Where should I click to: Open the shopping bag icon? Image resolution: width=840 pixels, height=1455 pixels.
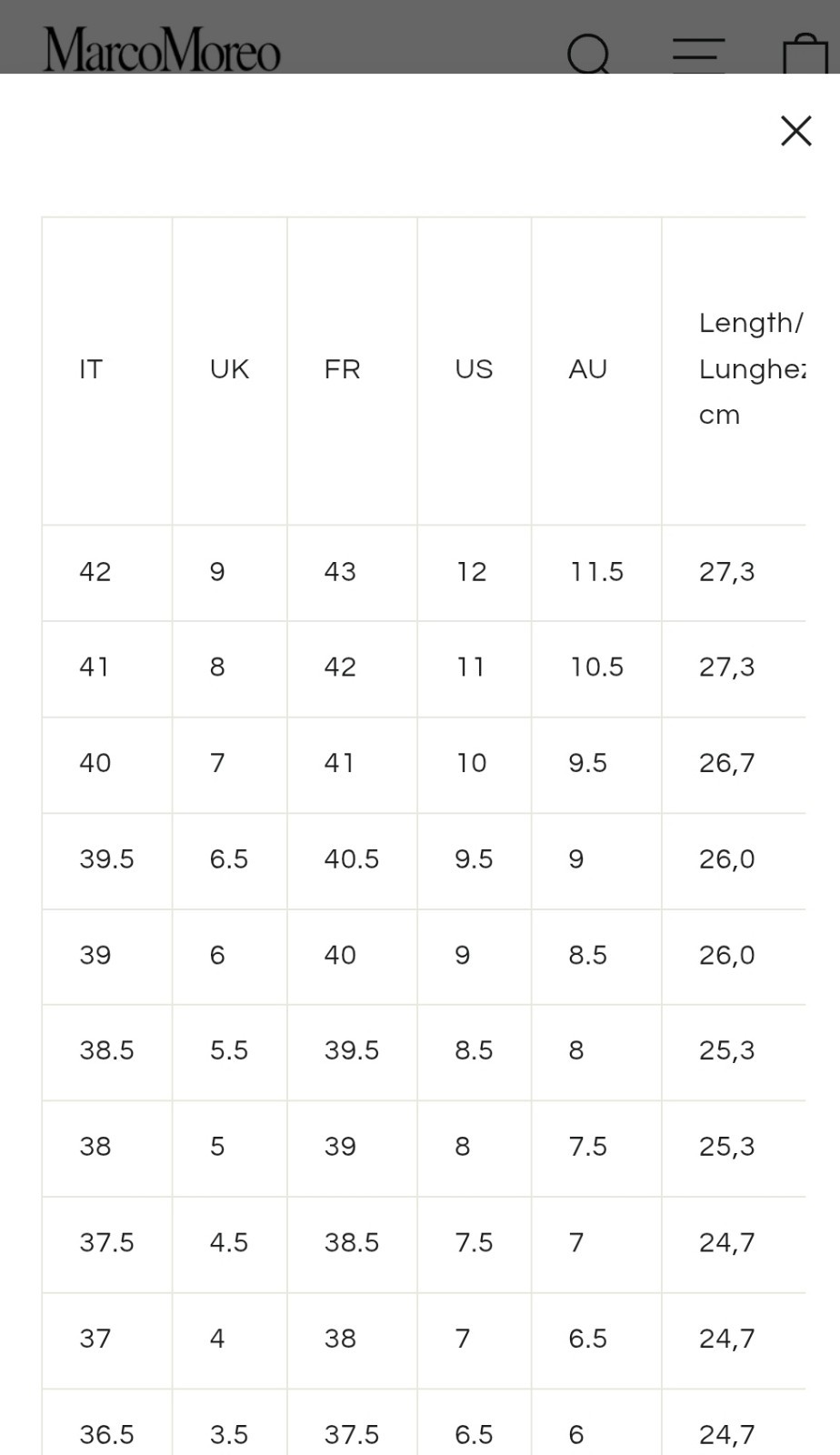point(805,55)
